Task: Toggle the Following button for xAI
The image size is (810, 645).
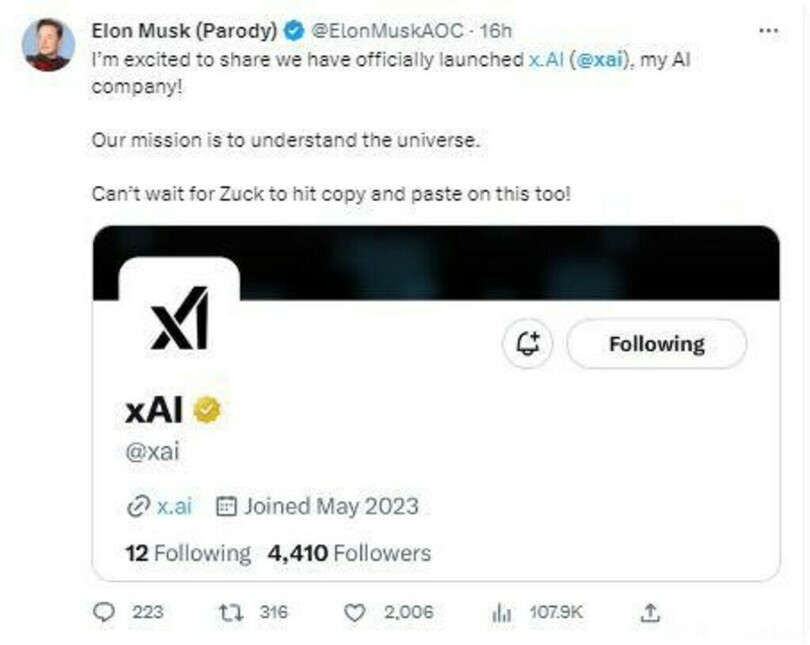Action: point(656,344)
